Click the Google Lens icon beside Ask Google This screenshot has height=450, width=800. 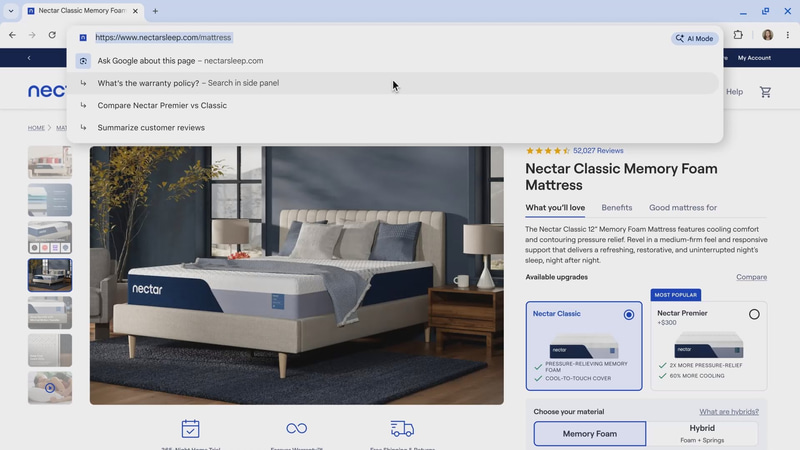[x=83, y=61]
